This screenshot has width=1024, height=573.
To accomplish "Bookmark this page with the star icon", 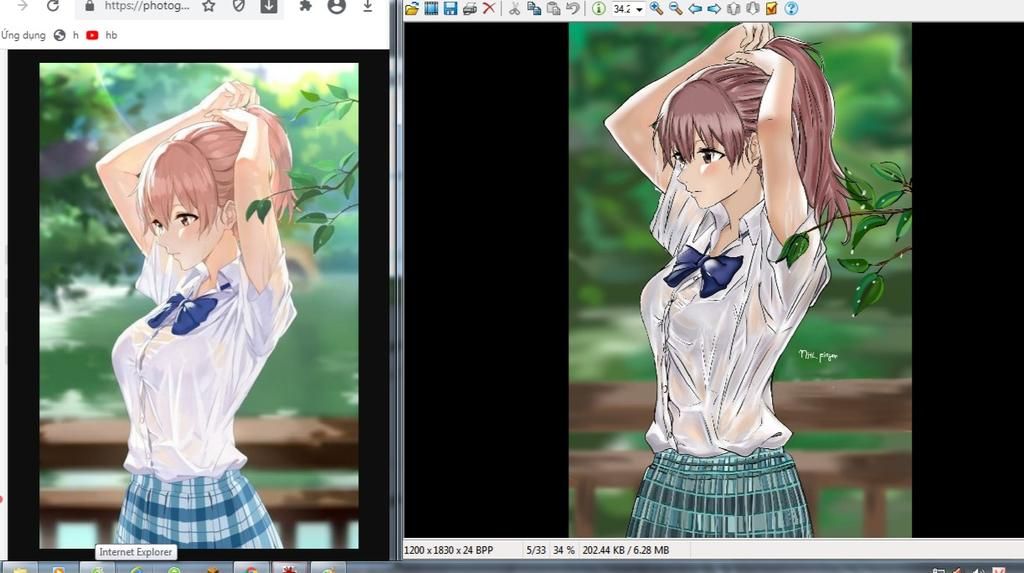I will click(x=208, y=6).
